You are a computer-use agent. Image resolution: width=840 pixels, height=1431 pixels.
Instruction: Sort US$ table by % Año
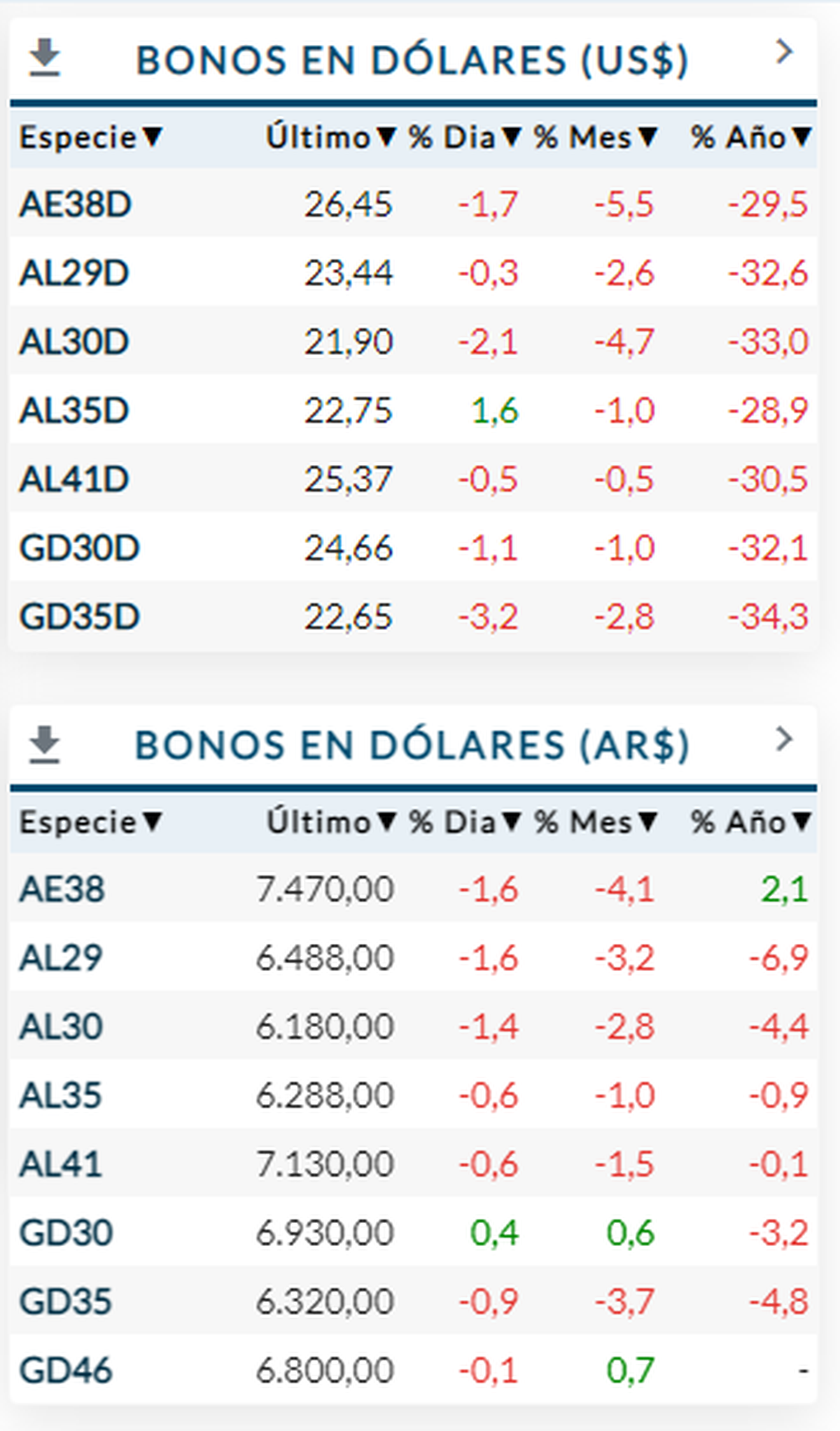(750, 137)
